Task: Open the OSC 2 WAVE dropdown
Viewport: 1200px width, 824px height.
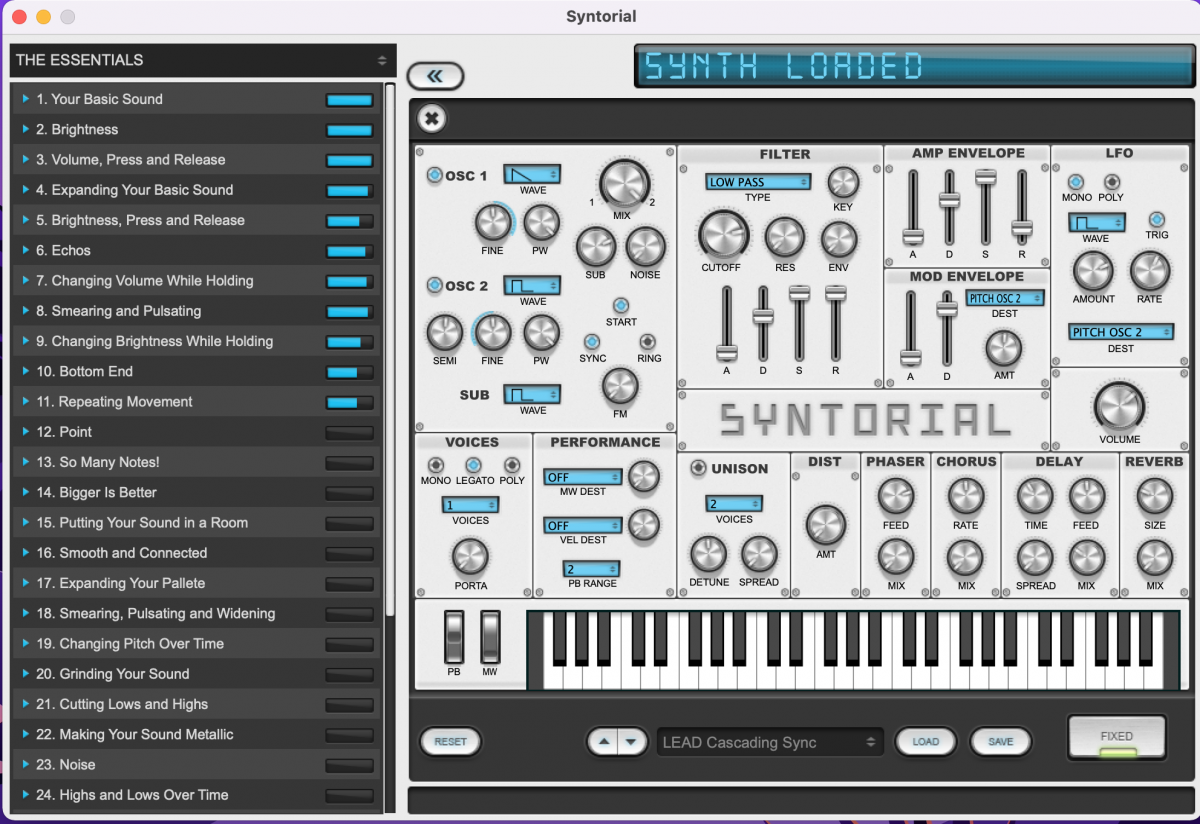Action: 532,285
